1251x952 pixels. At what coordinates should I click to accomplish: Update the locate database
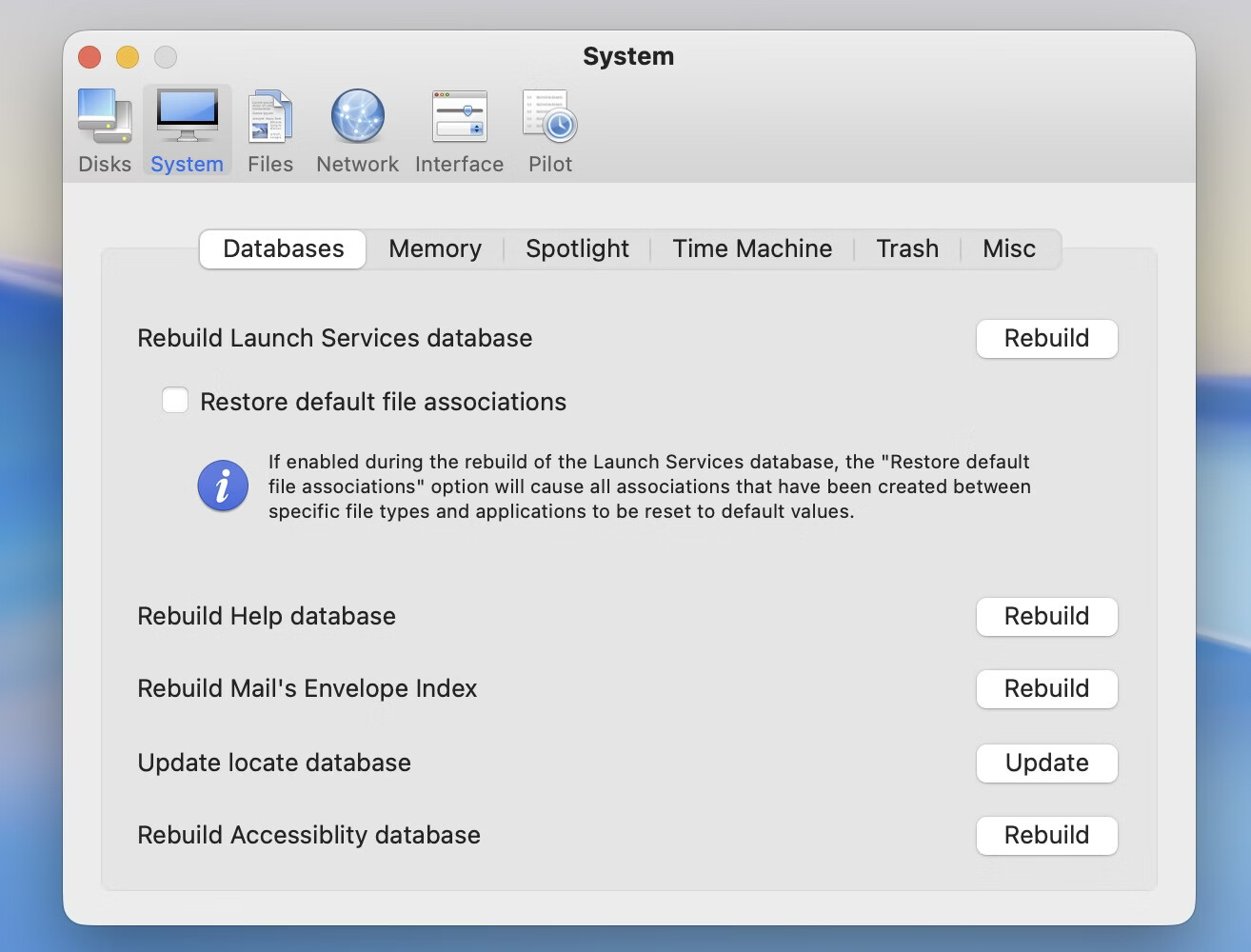click(1046, 763)
